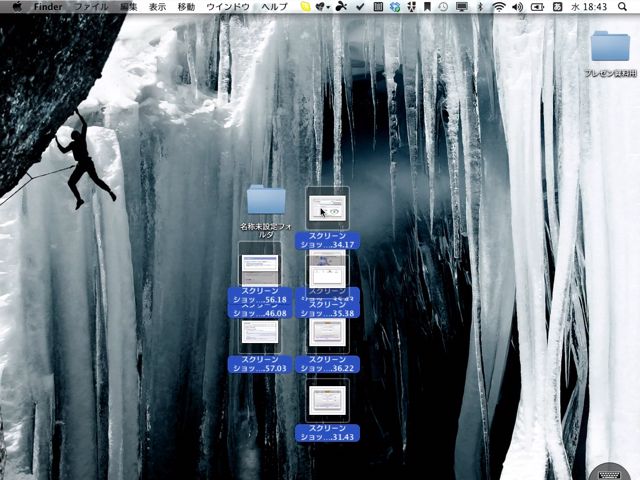
Task: Open the Wi-Fi status menu
Action: (x=498, y=7)
